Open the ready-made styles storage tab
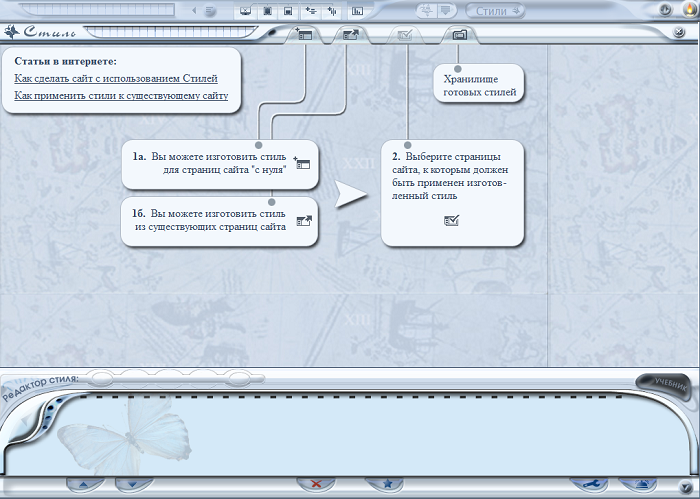700x499 pixels. click(x=459, y=35)
